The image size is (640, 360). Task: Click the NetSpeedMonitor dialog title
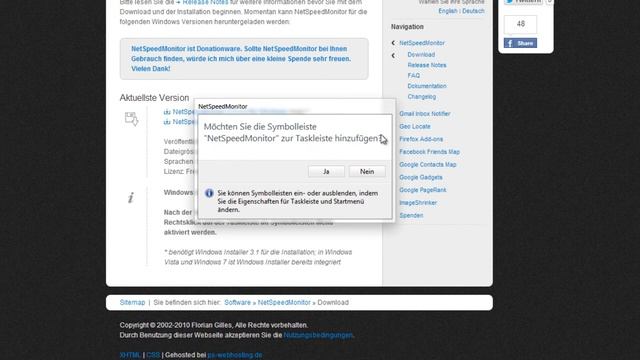[x=222, y=107]
